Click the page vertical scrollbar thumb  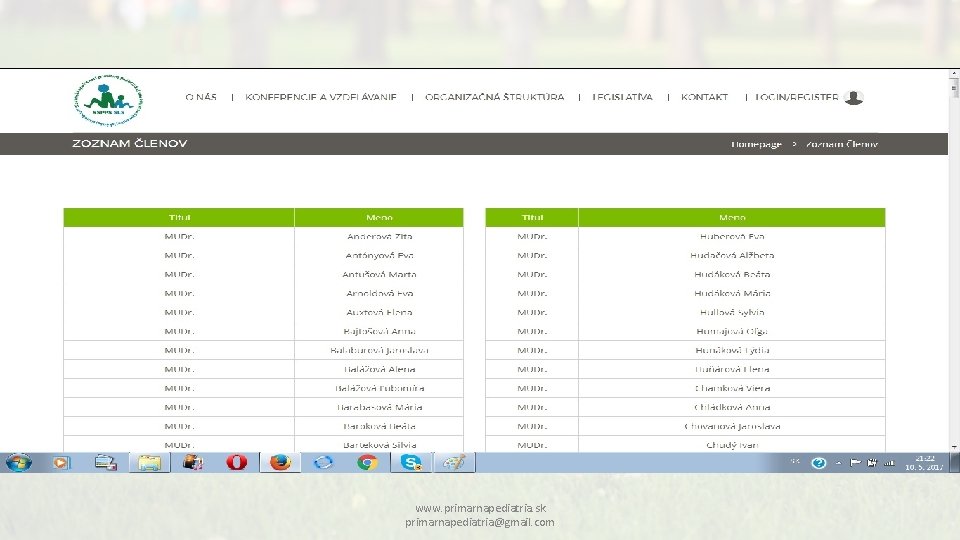[954, 89]
